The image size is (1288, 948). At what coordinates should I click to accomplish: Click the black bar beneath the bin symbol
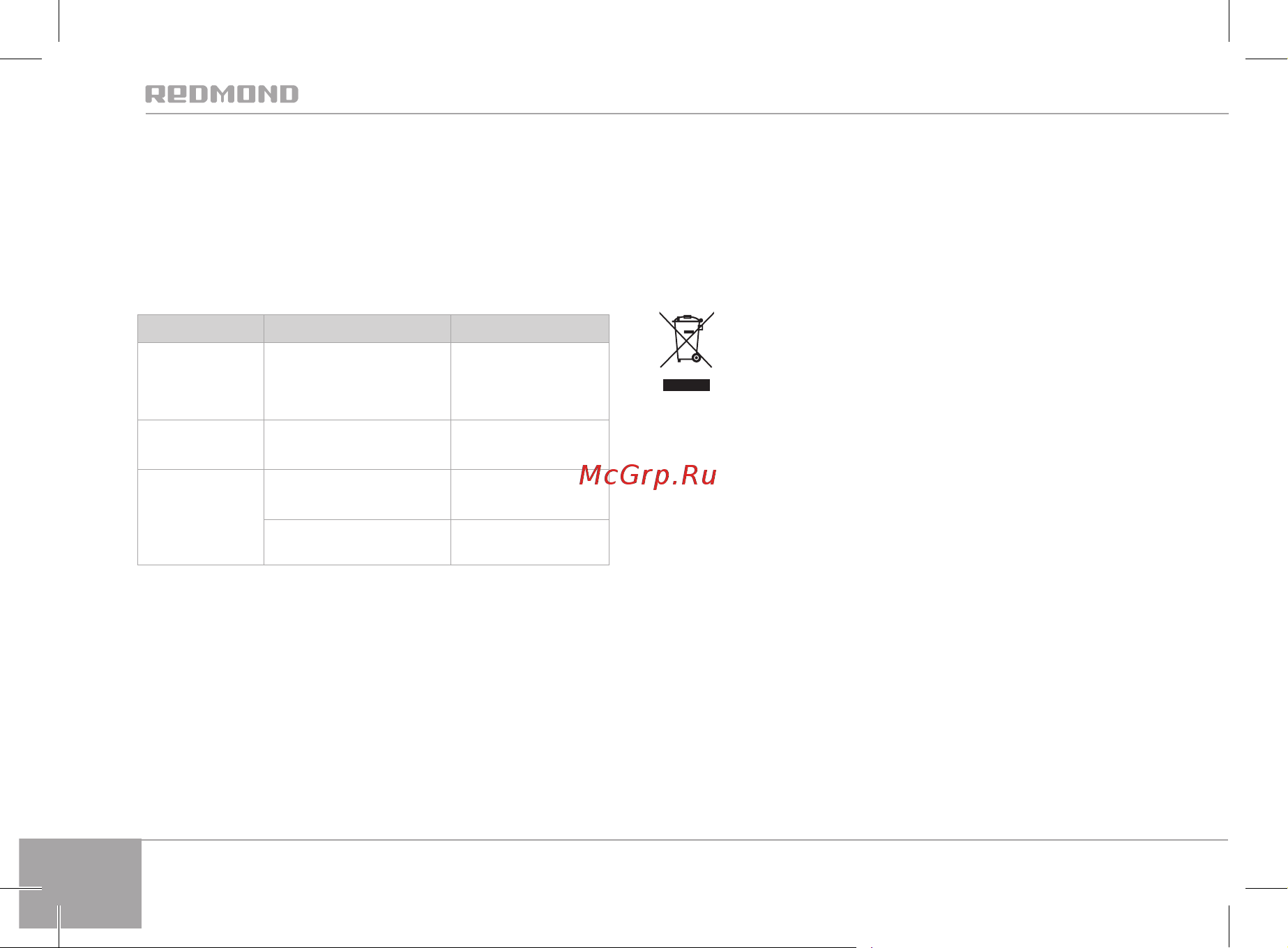click(x=686, y=385)
